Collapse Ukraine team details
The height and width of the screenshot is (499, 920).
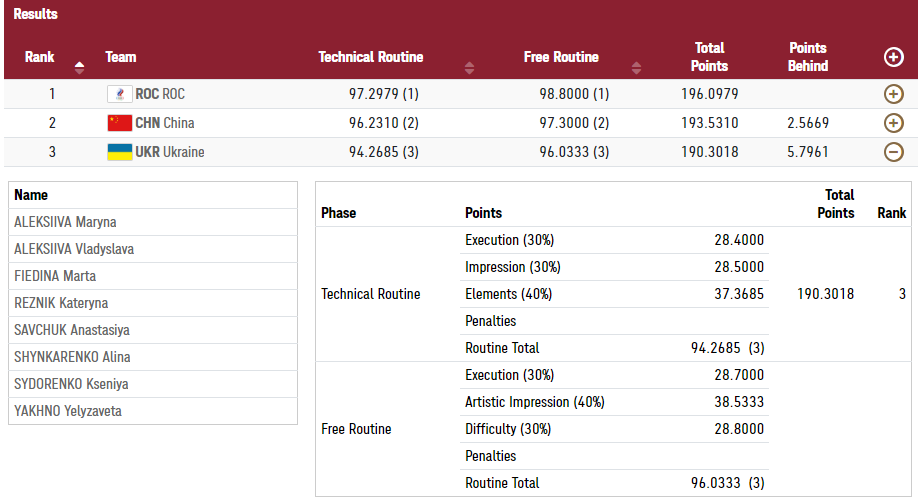[894, 152]
